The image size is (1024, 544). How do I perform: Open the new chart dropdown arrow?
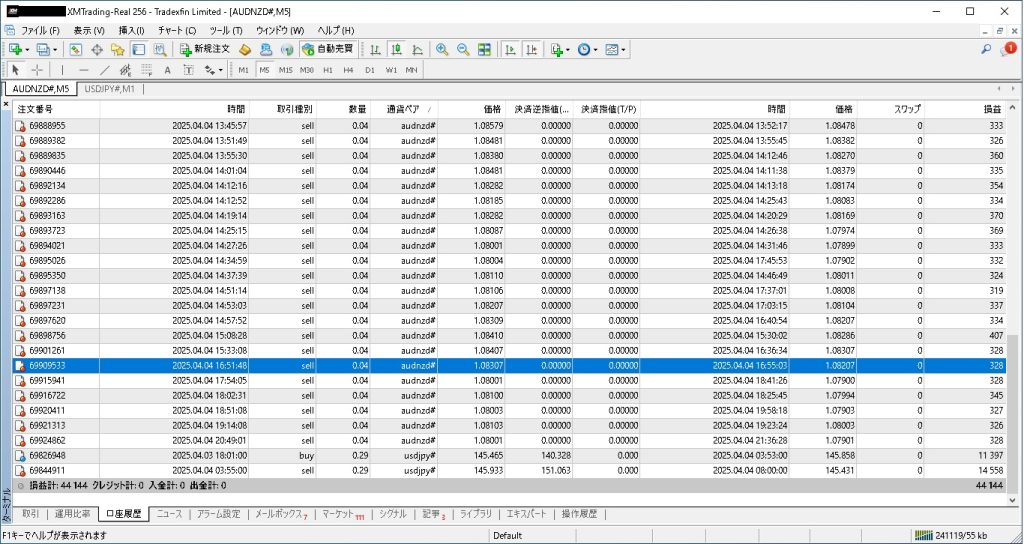(27, 49)
